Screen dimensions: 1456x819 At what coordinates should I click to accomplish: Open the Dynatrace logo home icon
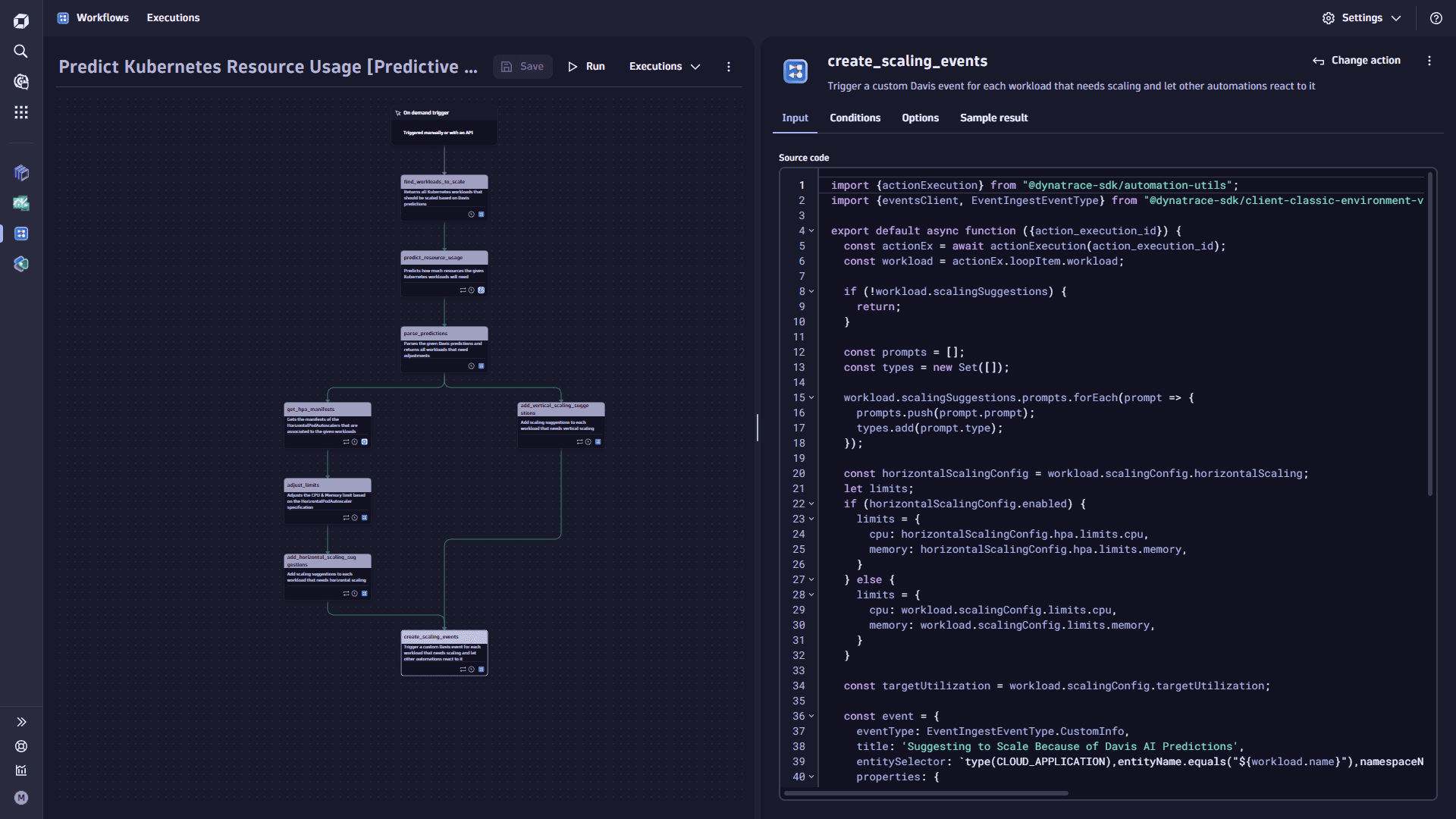[21, 20]
